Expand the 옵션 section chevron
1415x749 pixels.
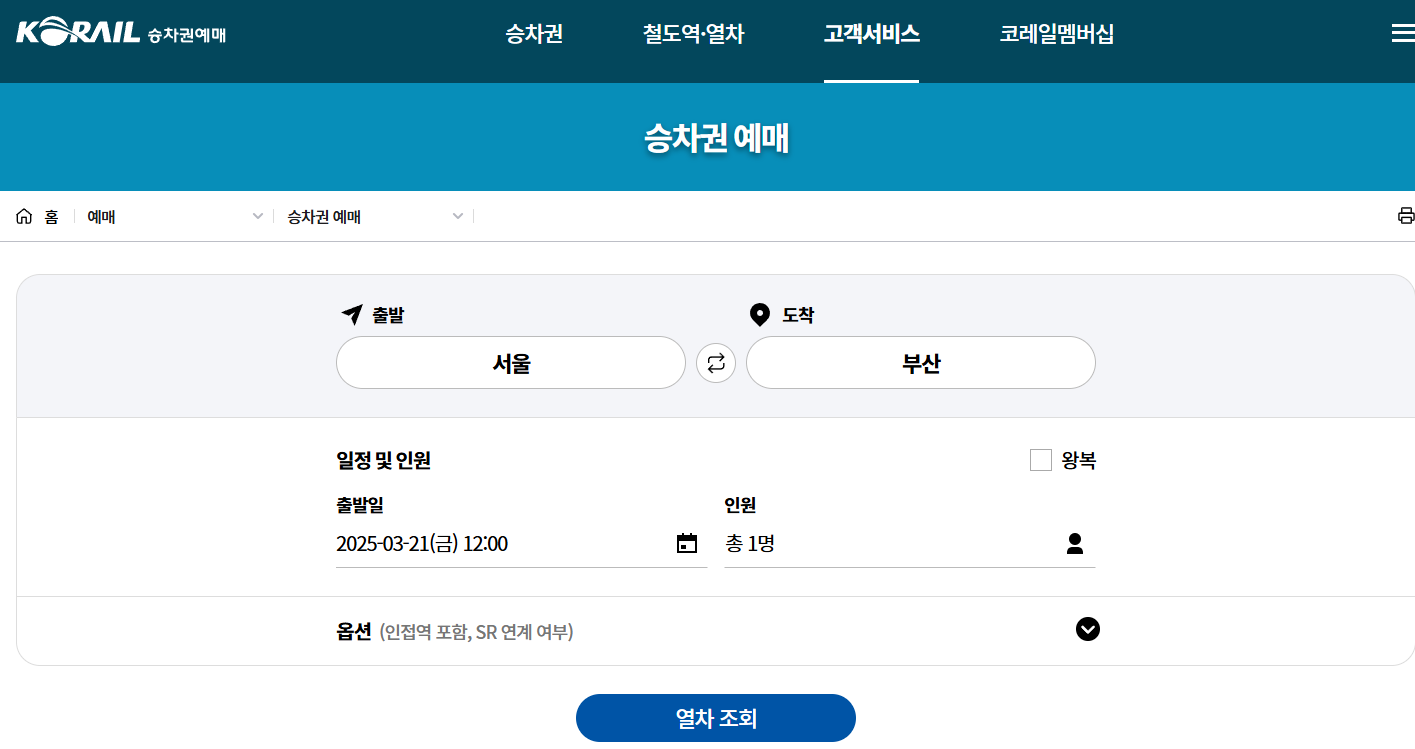(1088, 629)
